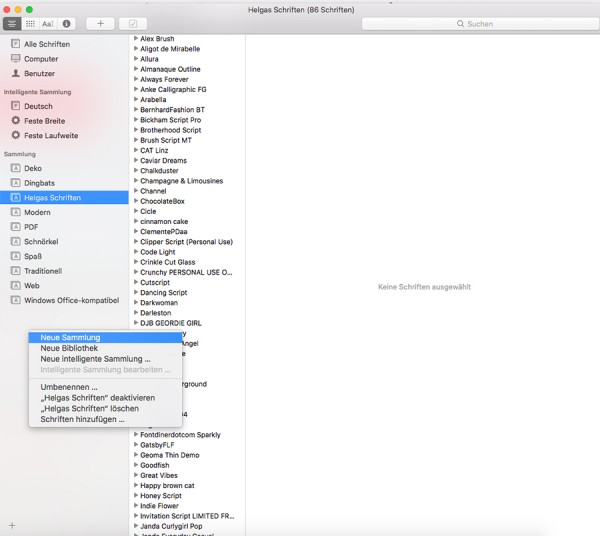
Task: Switch to the sample list view icon
Action: [12, 24]
